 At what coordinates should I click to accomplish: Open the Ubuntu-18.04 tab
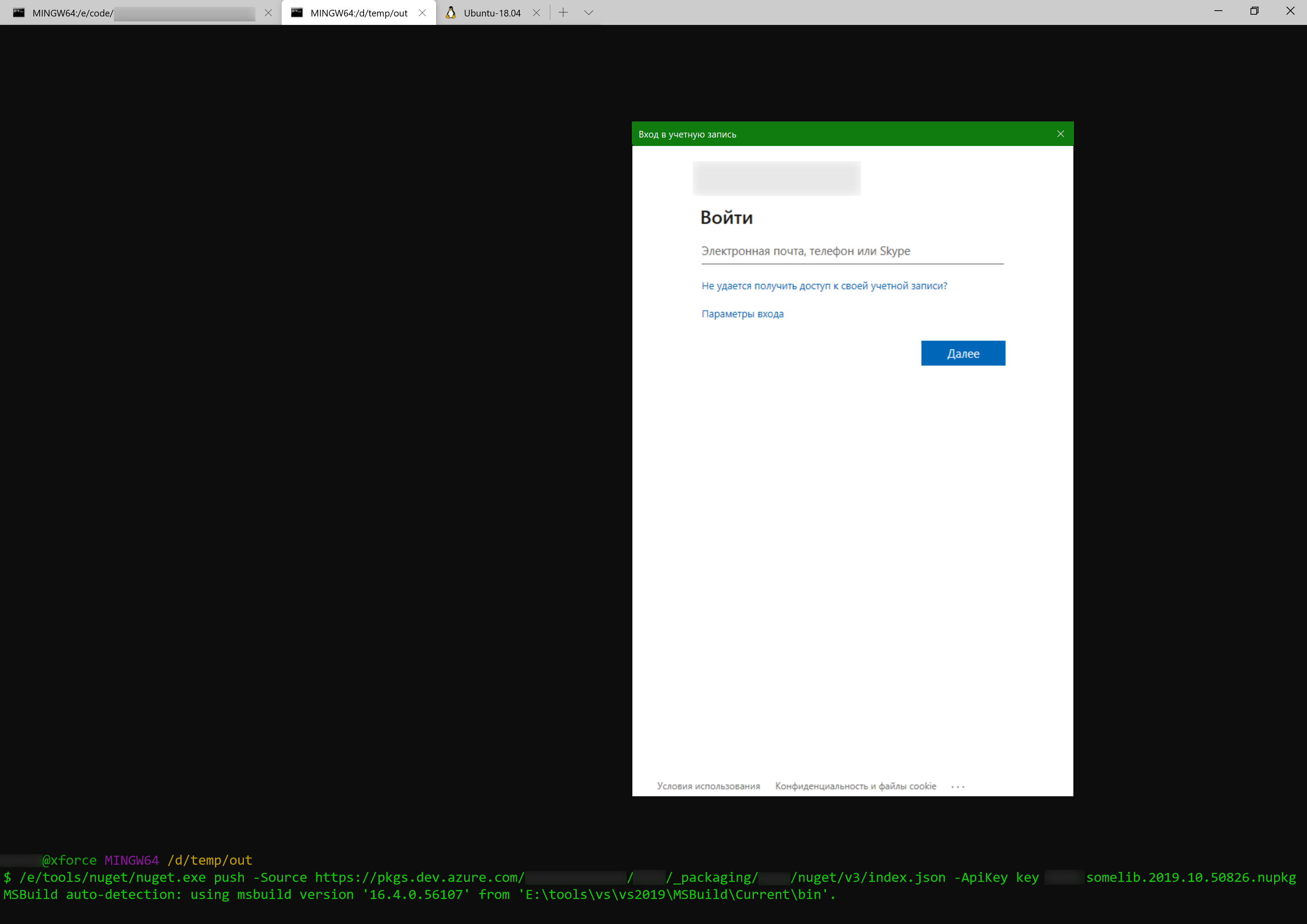(492, 12)
